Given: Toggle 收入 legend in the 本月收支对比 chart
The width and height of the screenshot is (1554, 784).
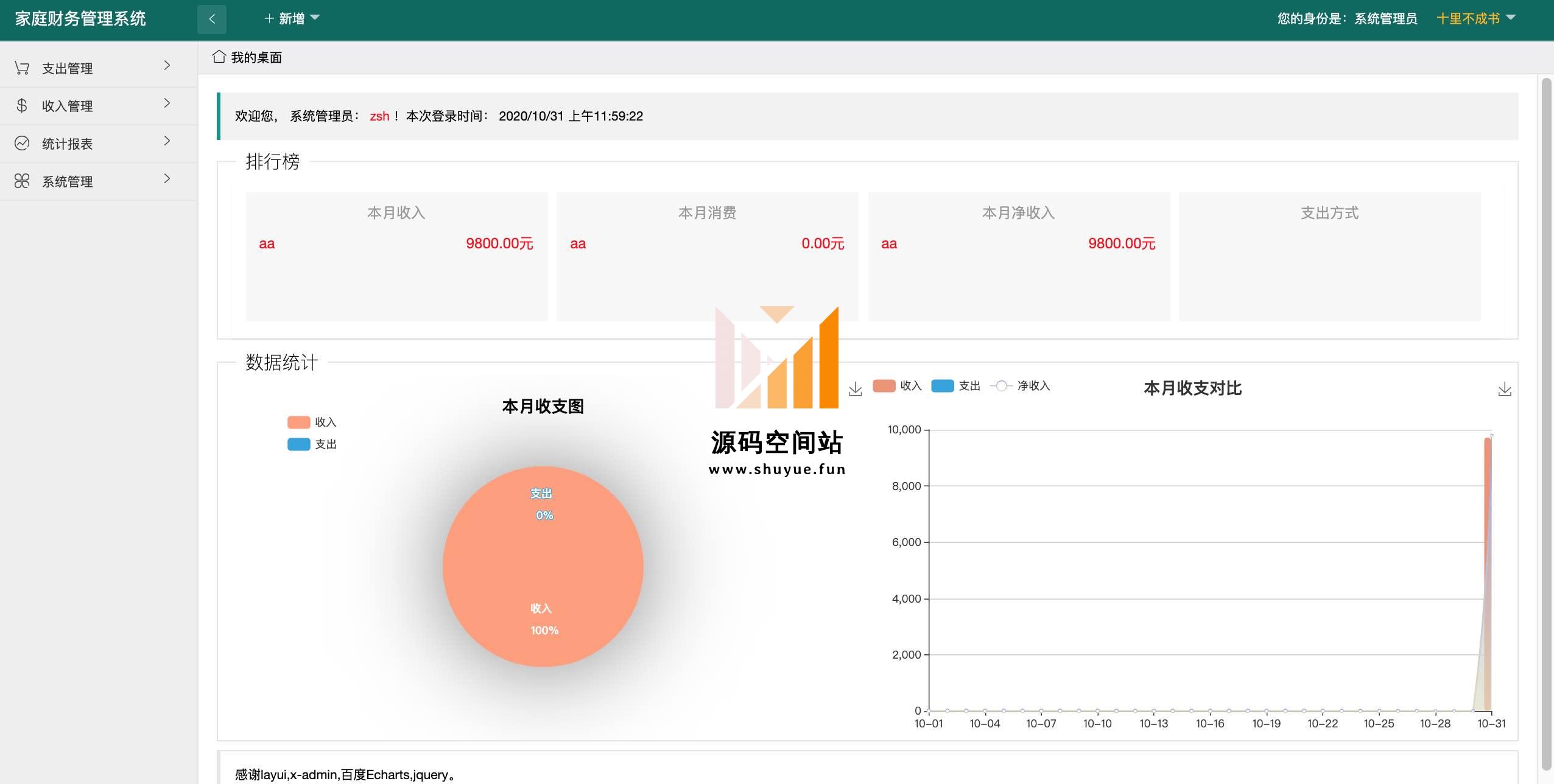Looking at the screenshot, I should click(x=898, y=386).
